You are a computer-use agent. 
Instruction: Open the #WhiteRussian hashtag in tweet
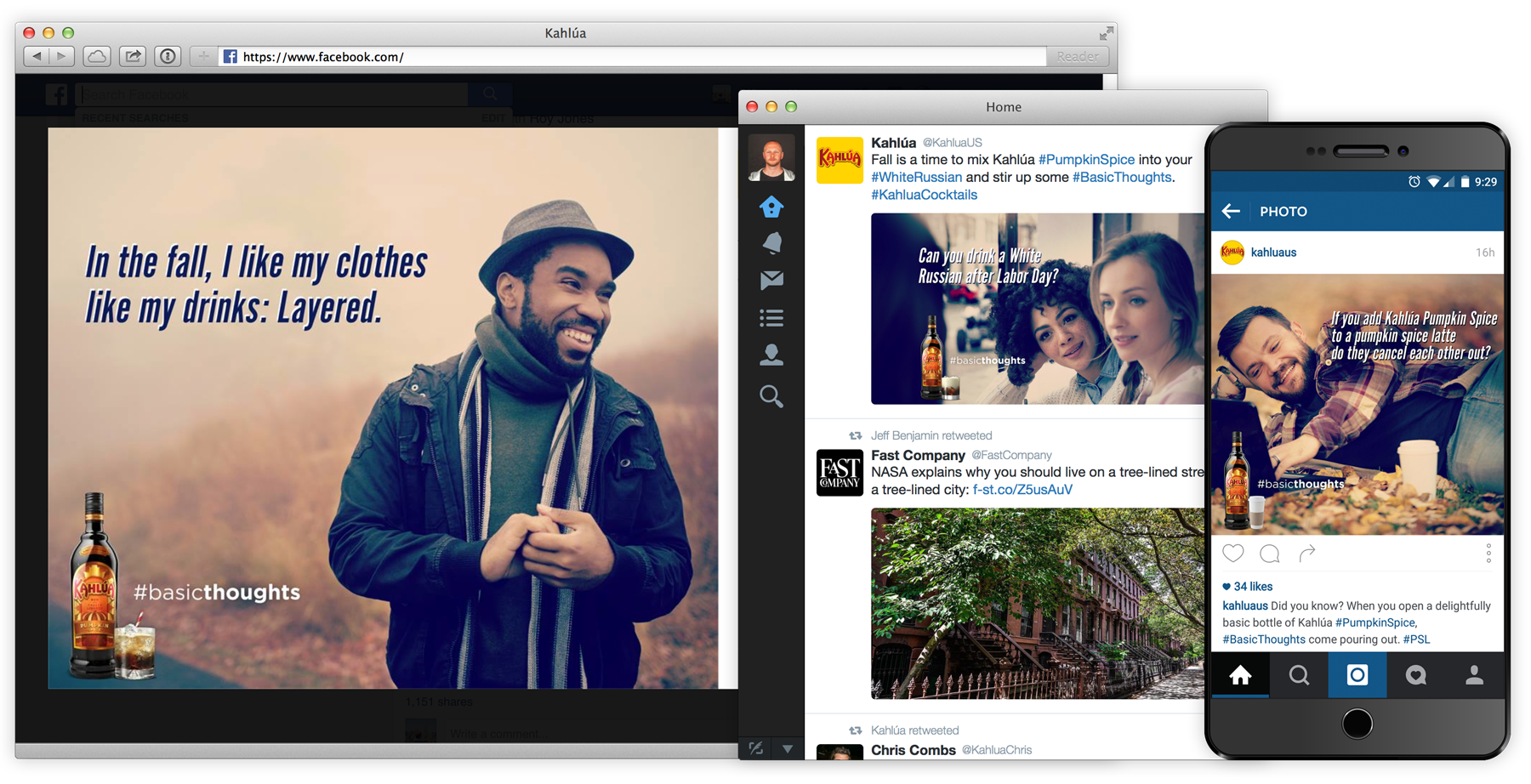[916, 177]
